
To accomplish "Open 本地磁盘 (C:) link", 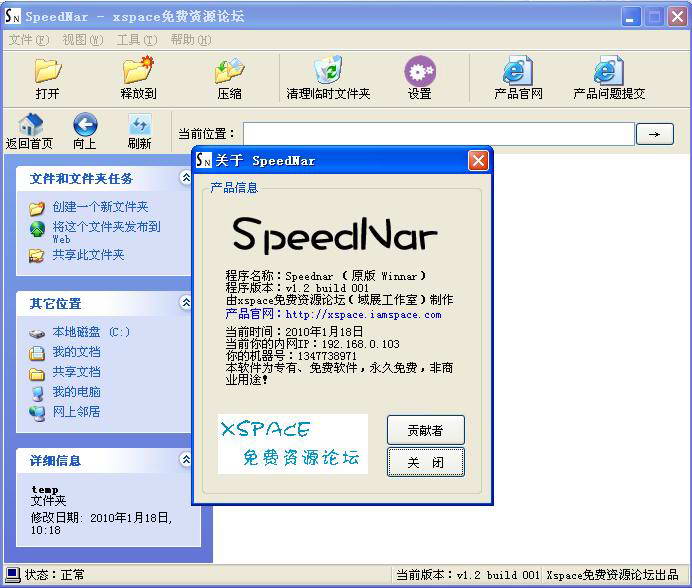I will (91, 332).
